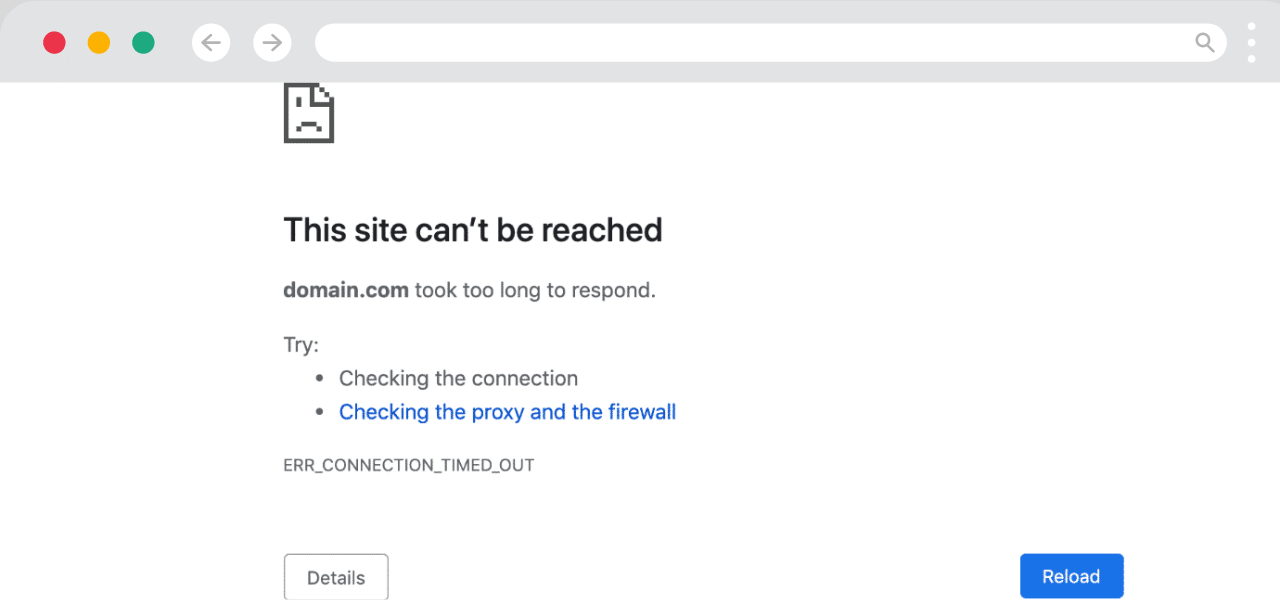Click the Checking the connection bullet item
Viewport: 1280px width, 600px height.
coord(458,378)
